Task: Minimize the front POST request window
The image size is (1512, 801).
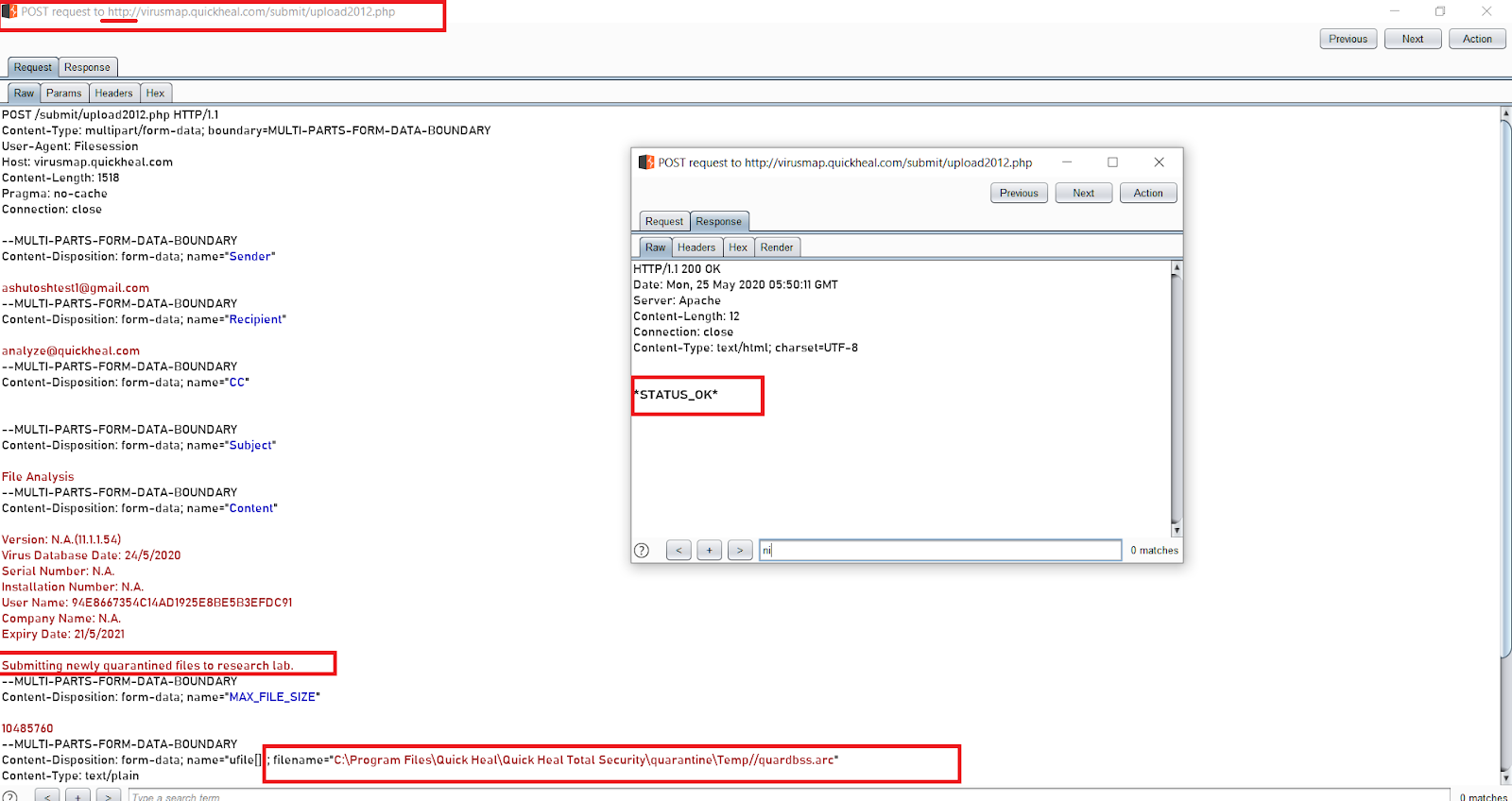Action: [1067, 162]
